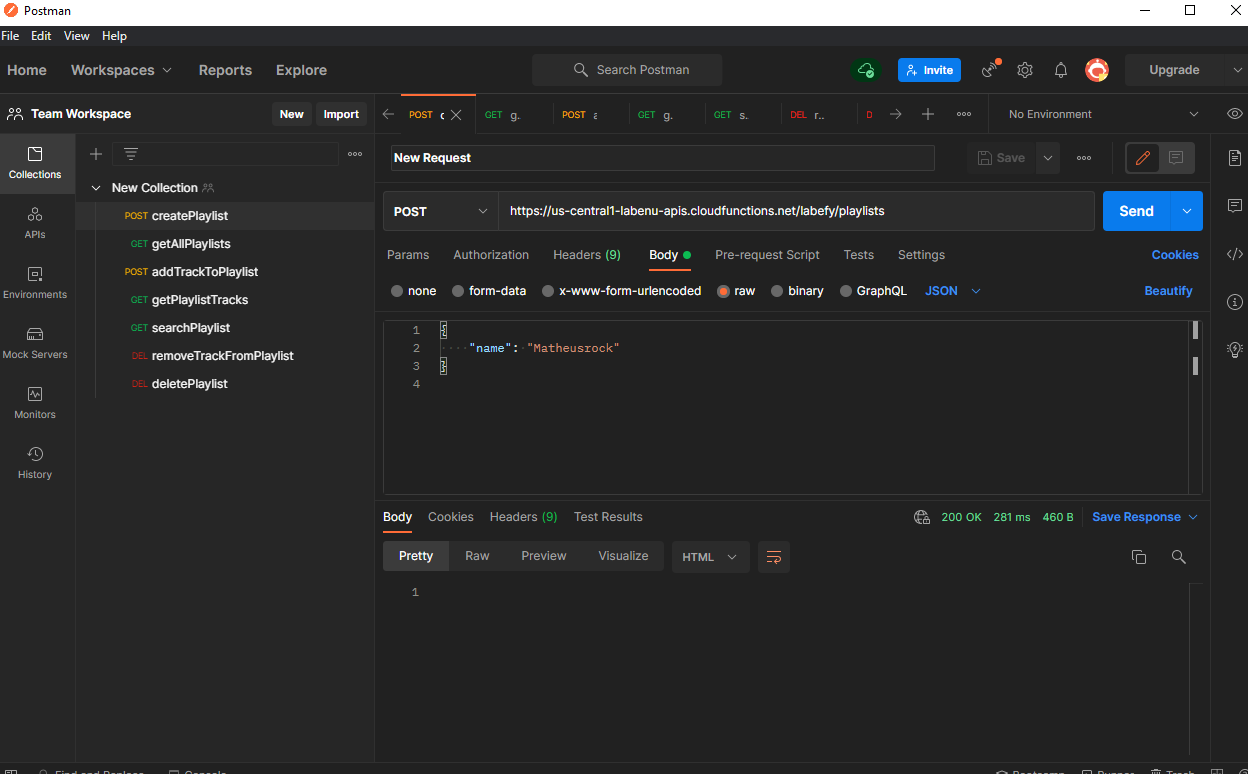Image resolution: width=1248 pixels, height=774 pixels.
Task: Switch to the Test Results response tab
Action: click(608, 517)
